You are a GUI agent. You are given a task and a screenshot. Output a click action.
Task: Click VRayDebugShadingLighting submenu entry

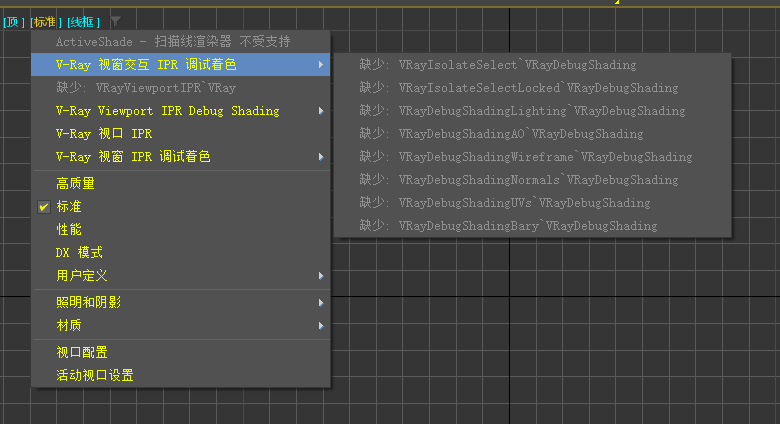pos(532,111)
